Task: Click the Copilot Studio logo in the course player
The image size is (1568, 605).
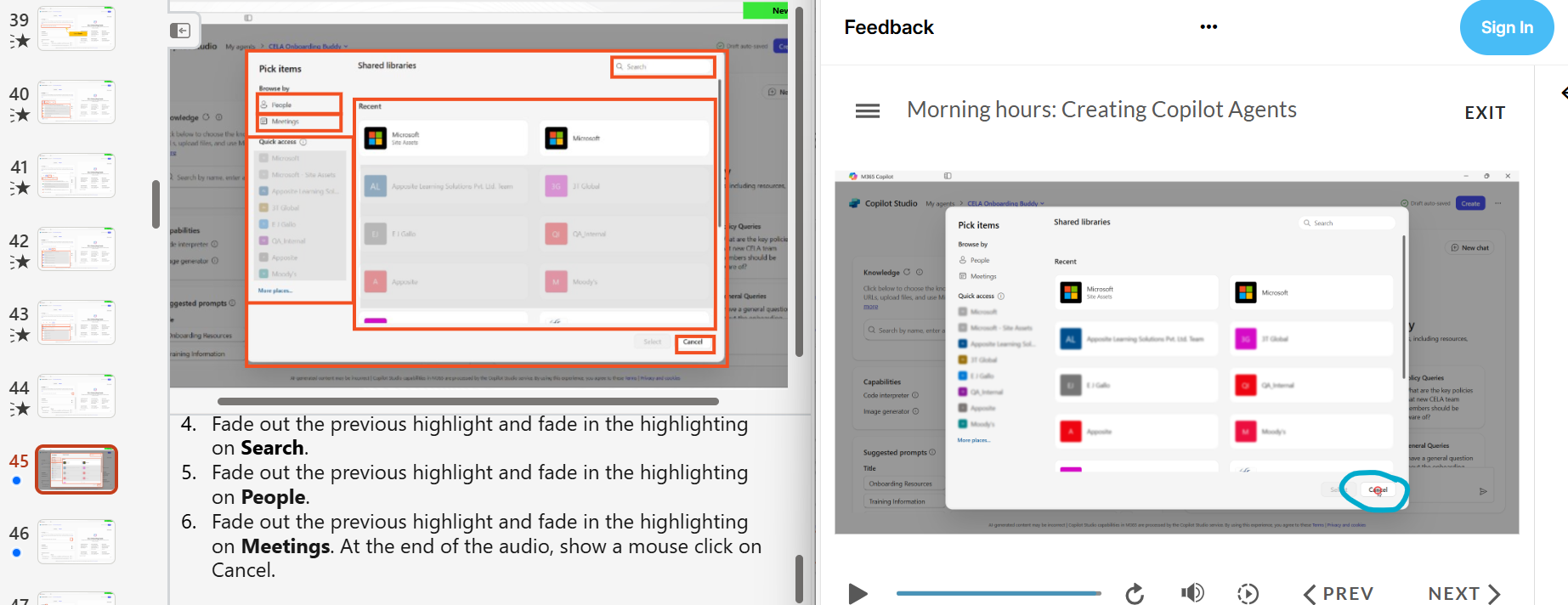Action: tap(854, 203)
